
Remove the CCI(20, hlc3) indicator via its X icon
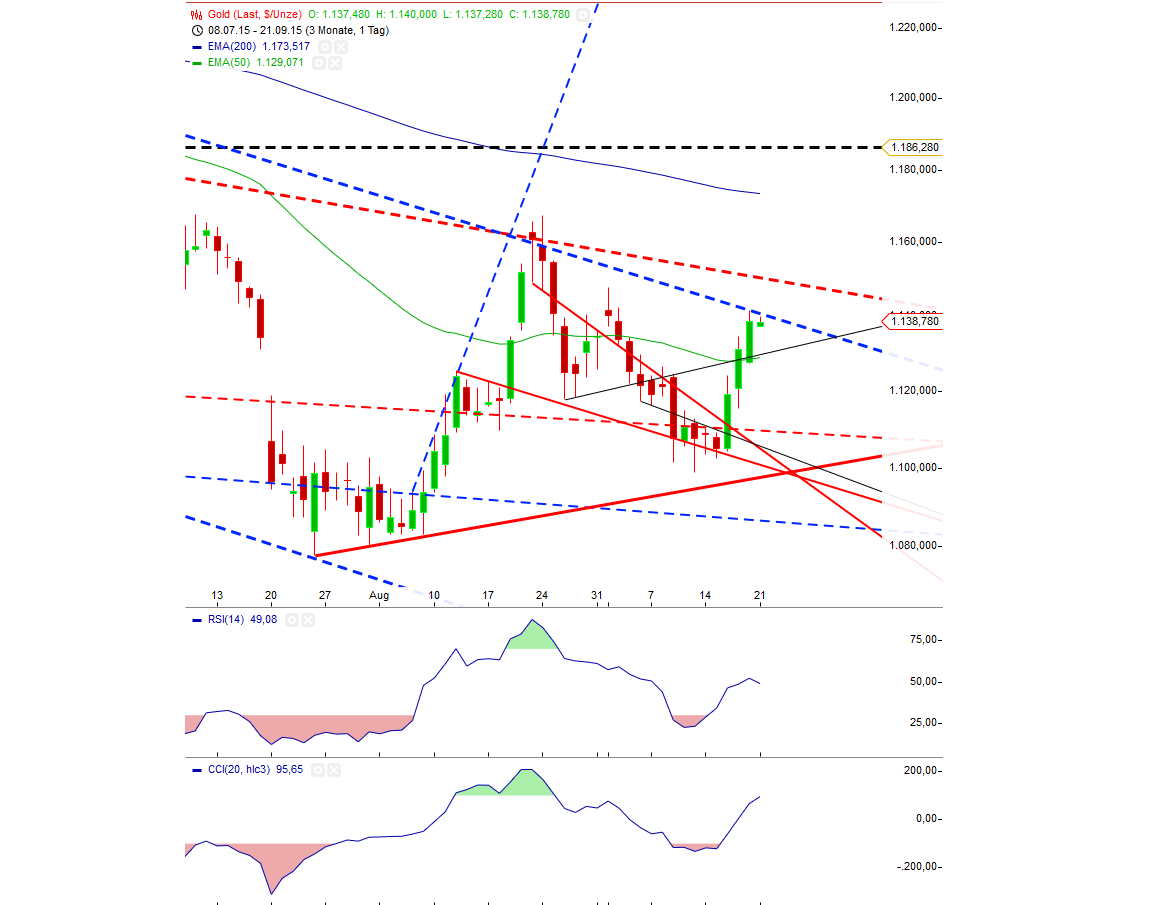pos(334,770)
